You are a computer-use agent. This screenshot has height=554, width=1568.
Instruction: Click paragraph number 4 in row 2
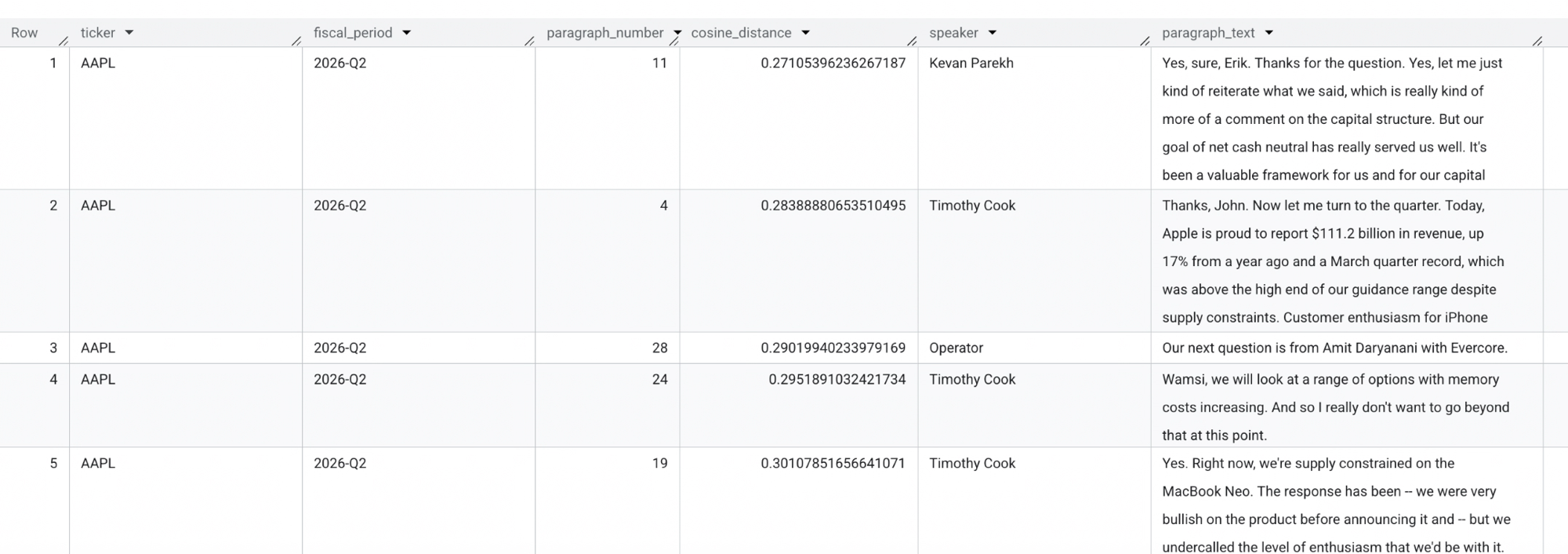[663, 206]
